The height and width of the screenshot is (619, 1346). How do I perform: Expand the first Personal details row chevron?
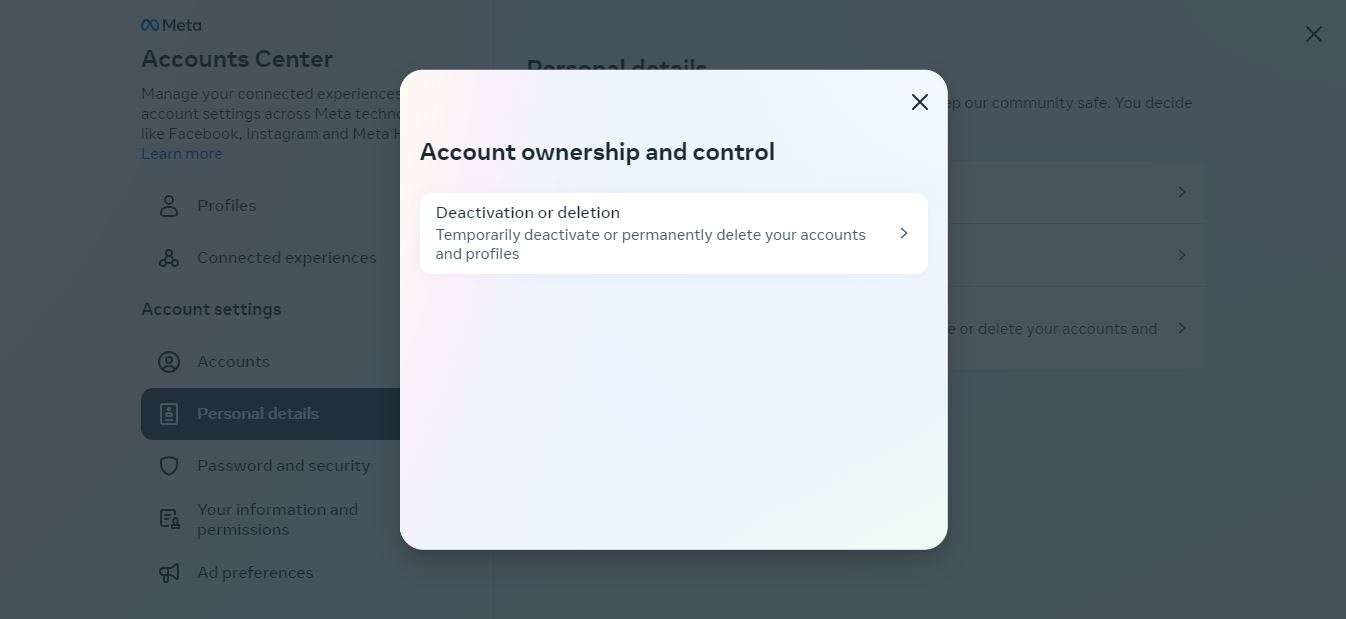point(1182,192)
